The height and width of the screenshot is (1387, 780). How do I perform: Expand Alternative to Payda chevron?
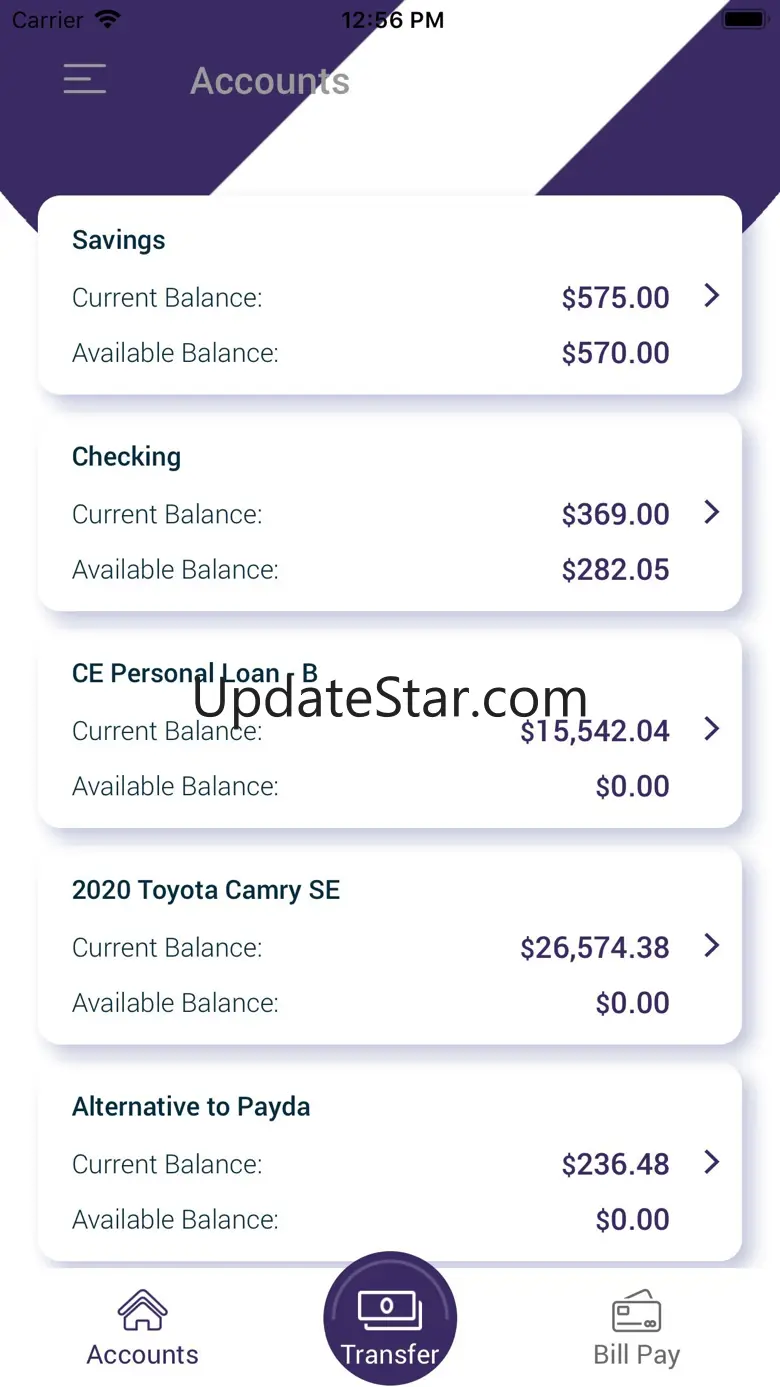[x=711, y=1162]
